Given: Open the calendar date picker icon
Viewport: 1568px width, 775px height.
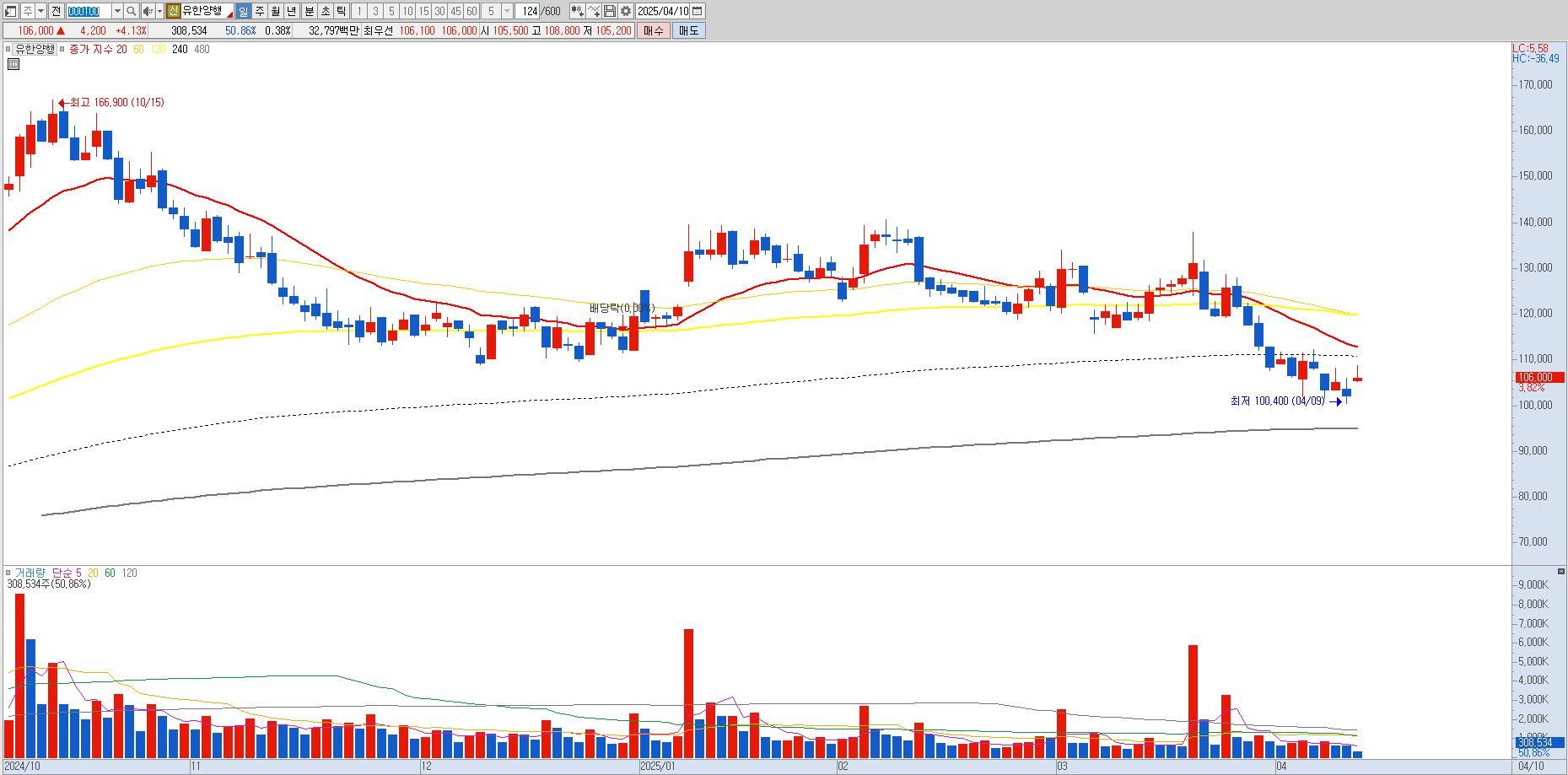Looking at the screenshot, I should pos(698,11).
